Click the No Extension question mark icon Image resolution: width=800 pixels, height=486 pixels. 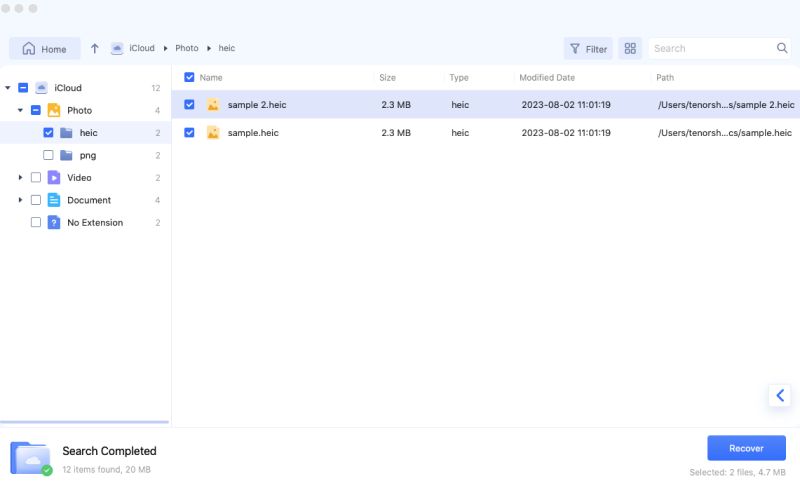point(54,223)
